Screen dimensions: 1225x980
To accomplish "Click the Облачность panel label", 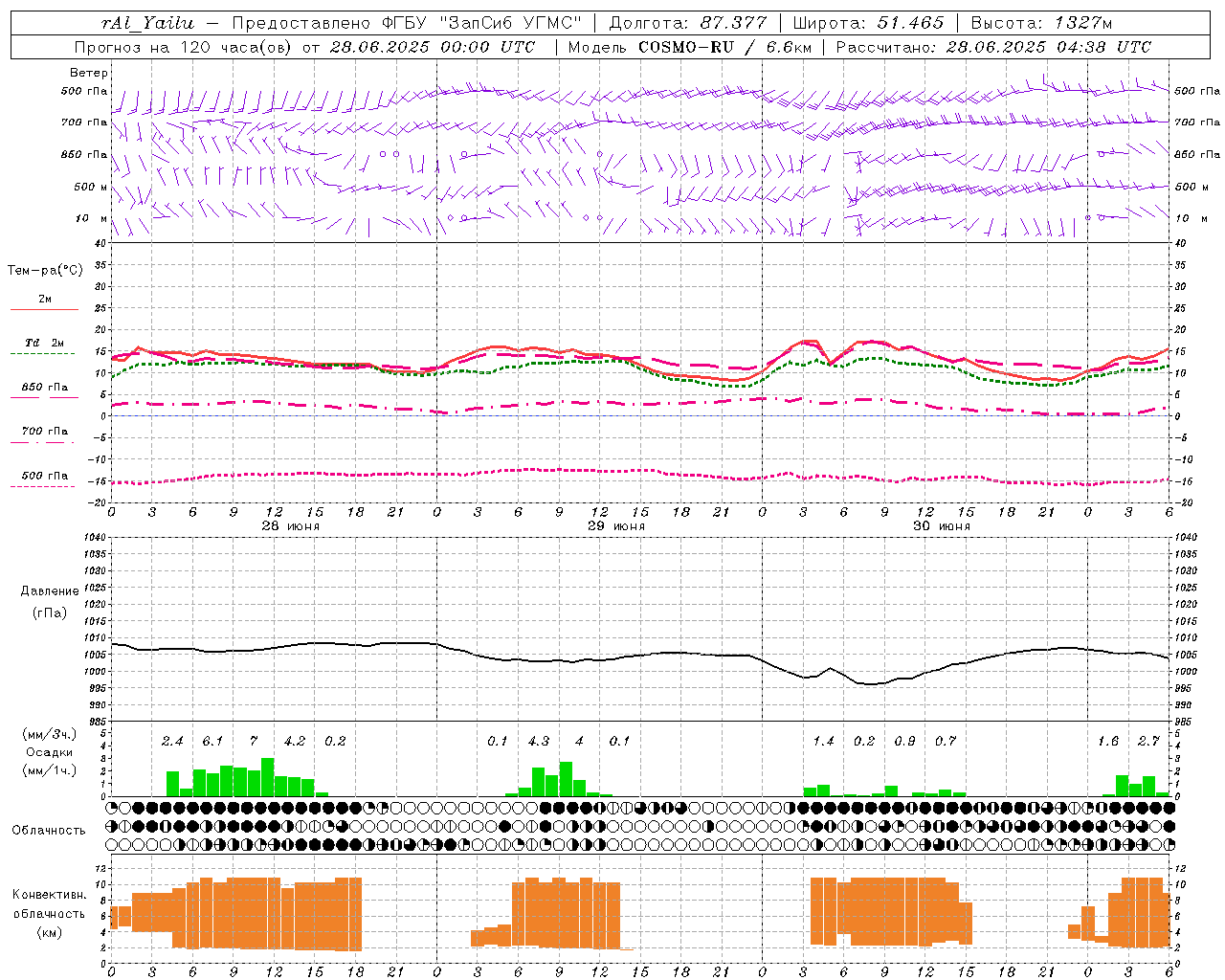I will pos(49,831).
